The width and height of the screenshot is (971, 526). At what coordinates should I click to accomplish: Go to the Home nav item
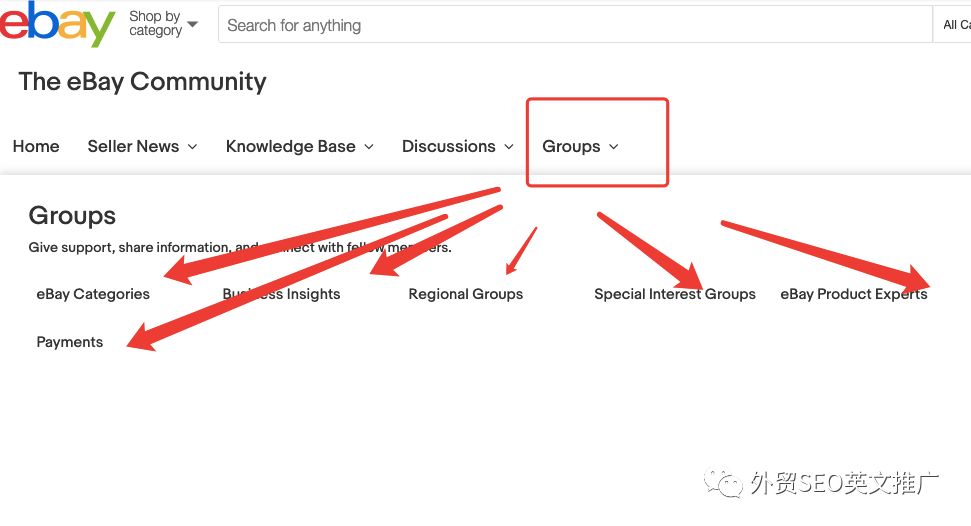pyautogui.click(x=36, y=146)
